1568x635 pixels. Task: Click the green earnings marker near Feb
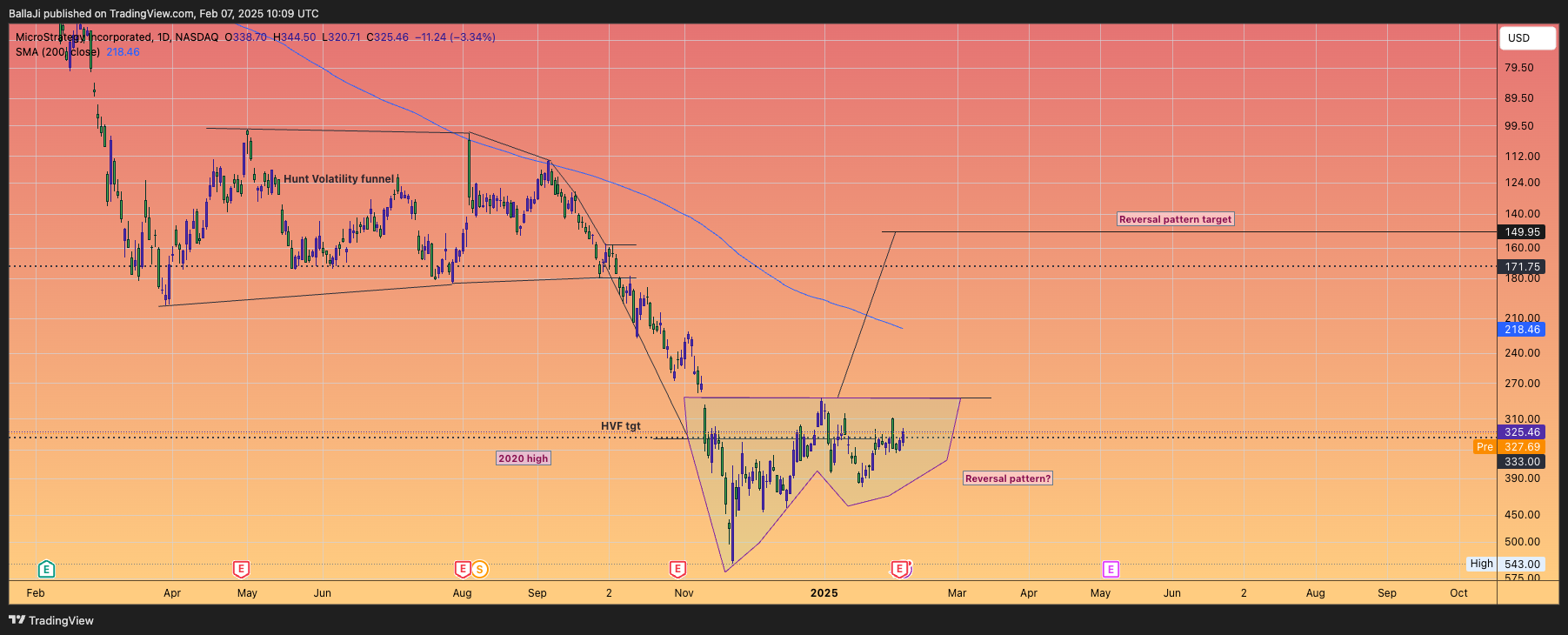(46, 570)
